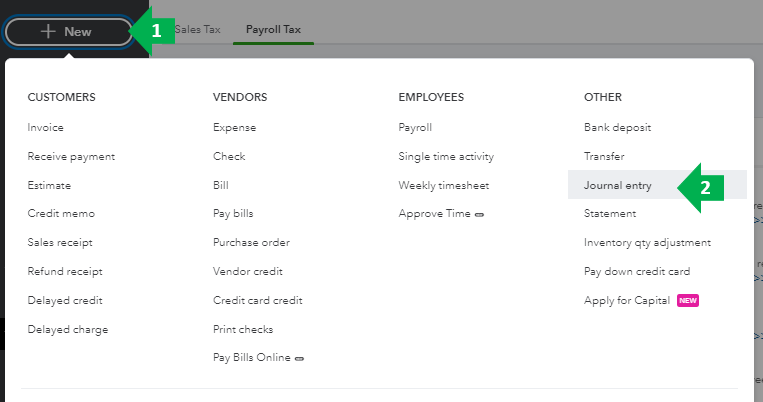This screenshot has height=402, width=763.
Task: Select Receive payment under Customers
Action: (x=71, y=157)
